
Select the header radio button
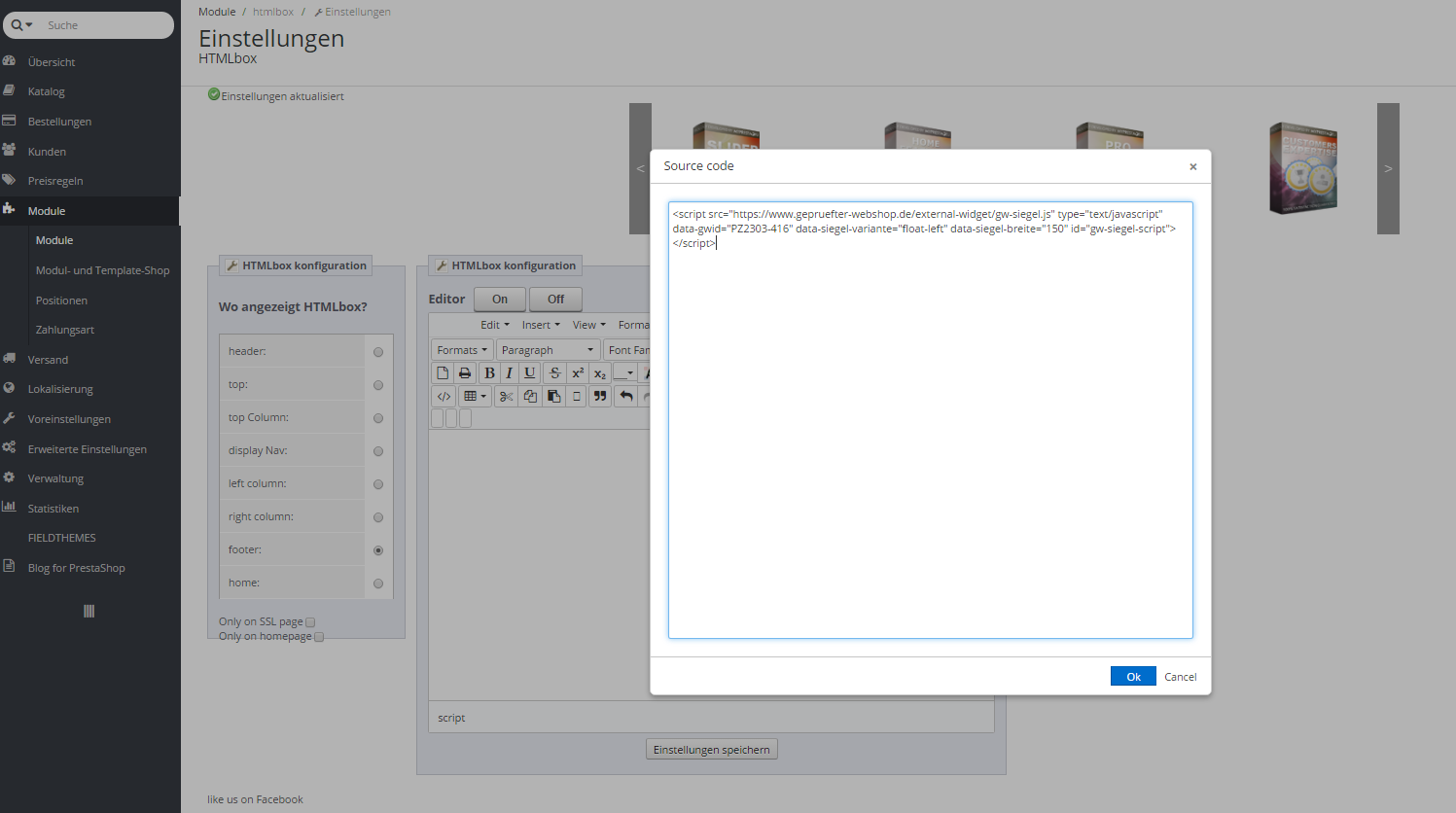click(378, 352)
